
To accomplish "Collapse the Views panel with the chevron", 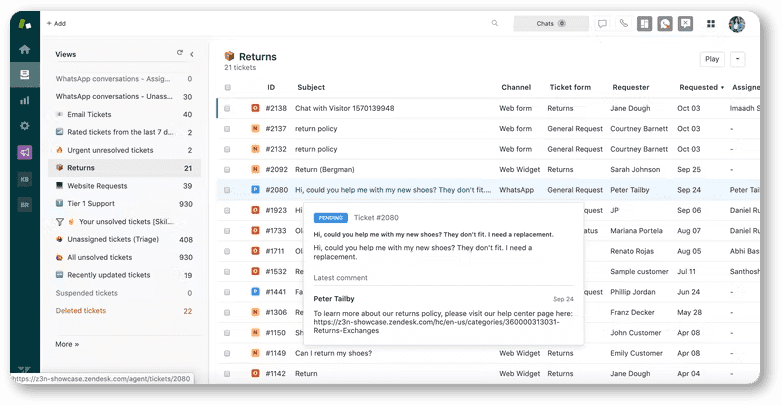I will [192, 54].
